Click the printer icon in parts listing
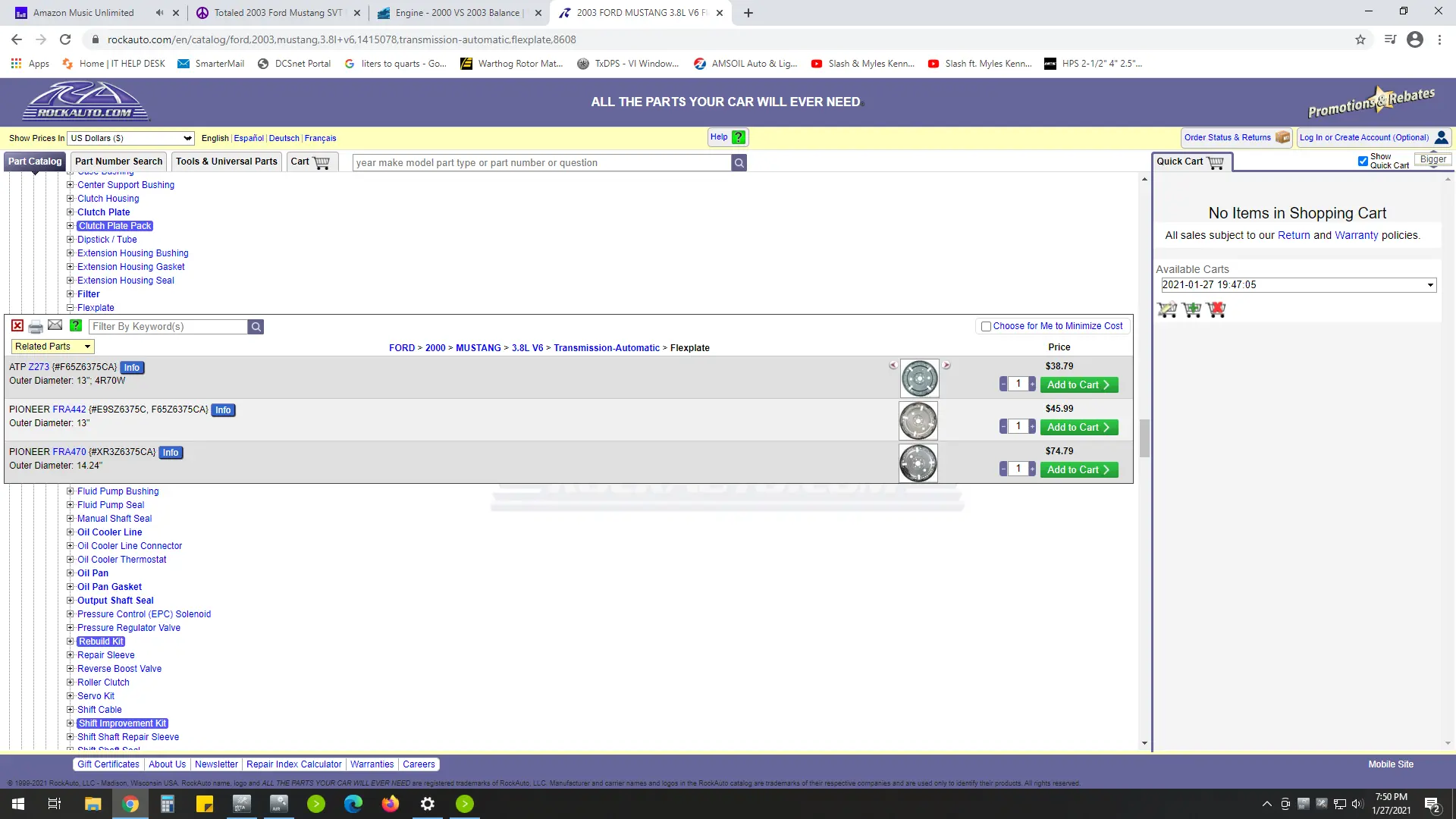 [36, 327]
